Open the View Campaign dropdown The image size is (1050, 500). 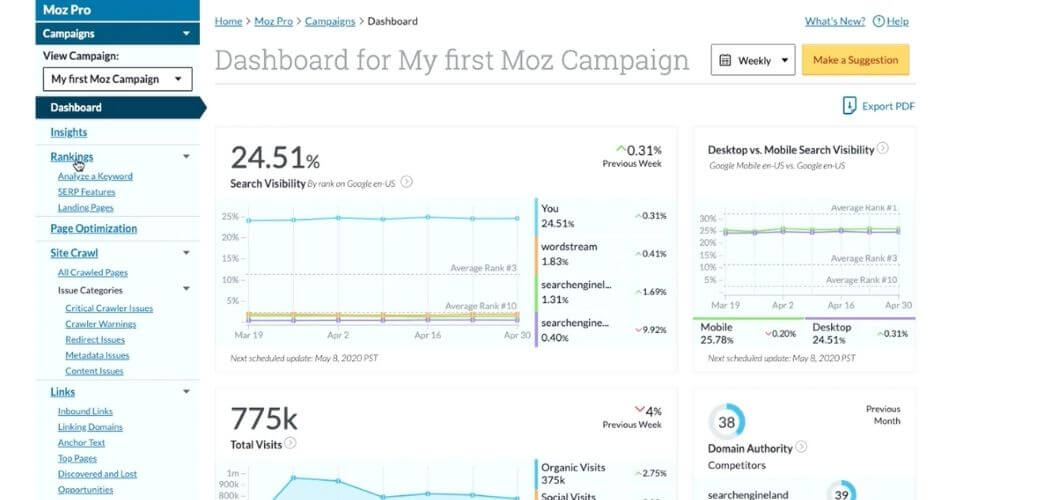pos(117,79)
